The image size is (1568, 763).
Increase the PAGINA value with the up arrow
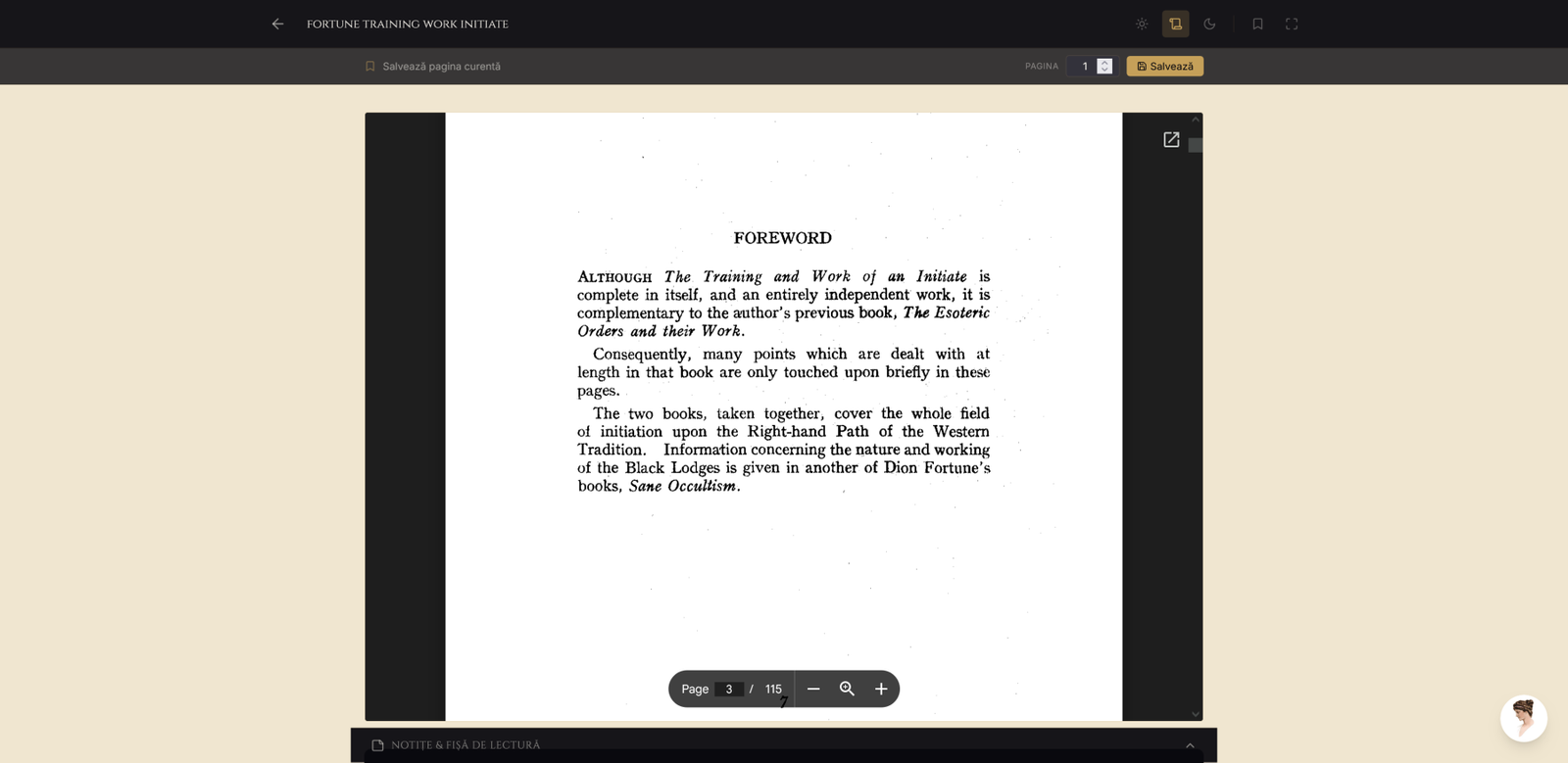pos(1104,62)
